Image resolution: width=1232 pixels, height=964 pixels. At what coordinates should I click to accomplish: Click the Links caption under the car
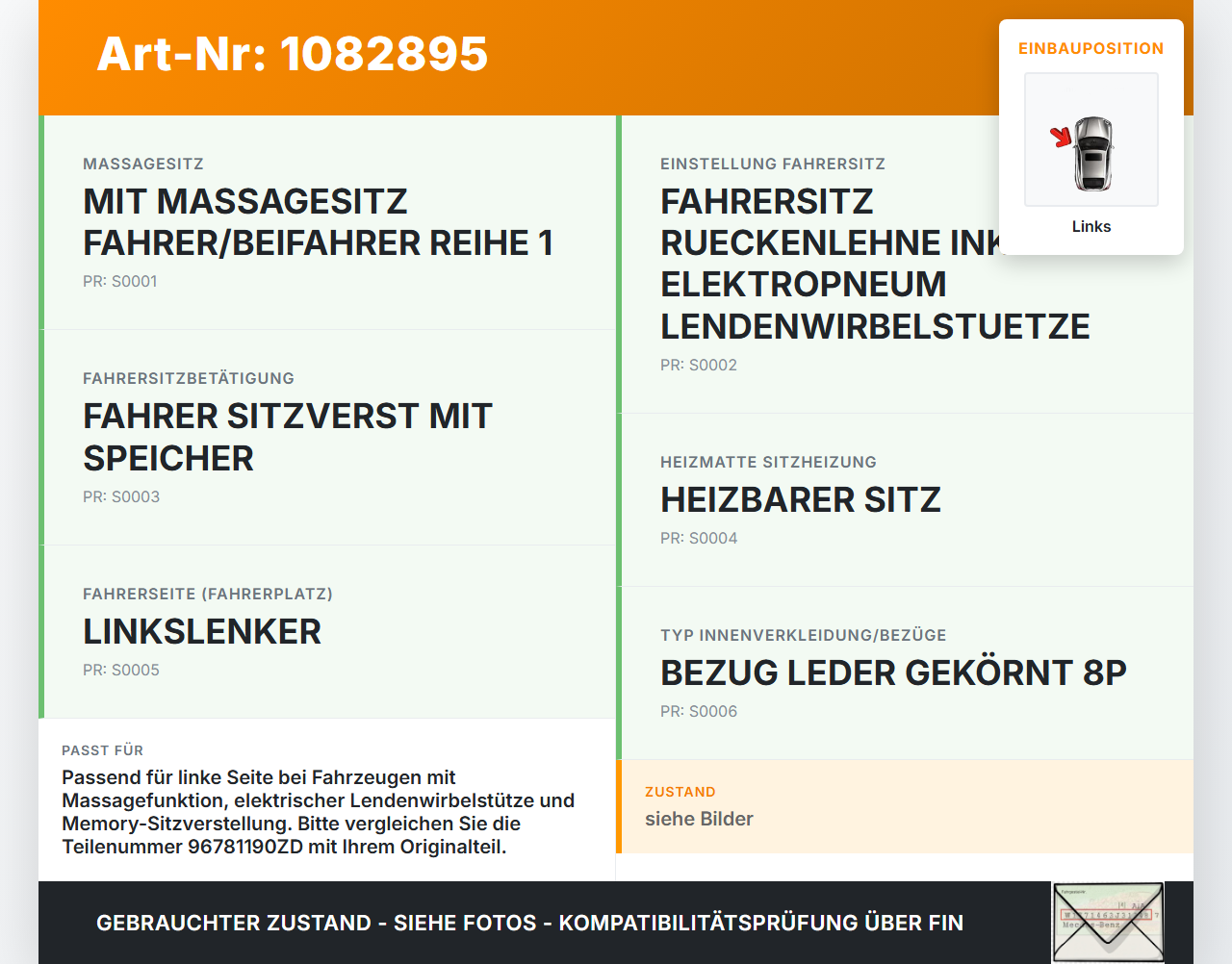pos(1091,226)
